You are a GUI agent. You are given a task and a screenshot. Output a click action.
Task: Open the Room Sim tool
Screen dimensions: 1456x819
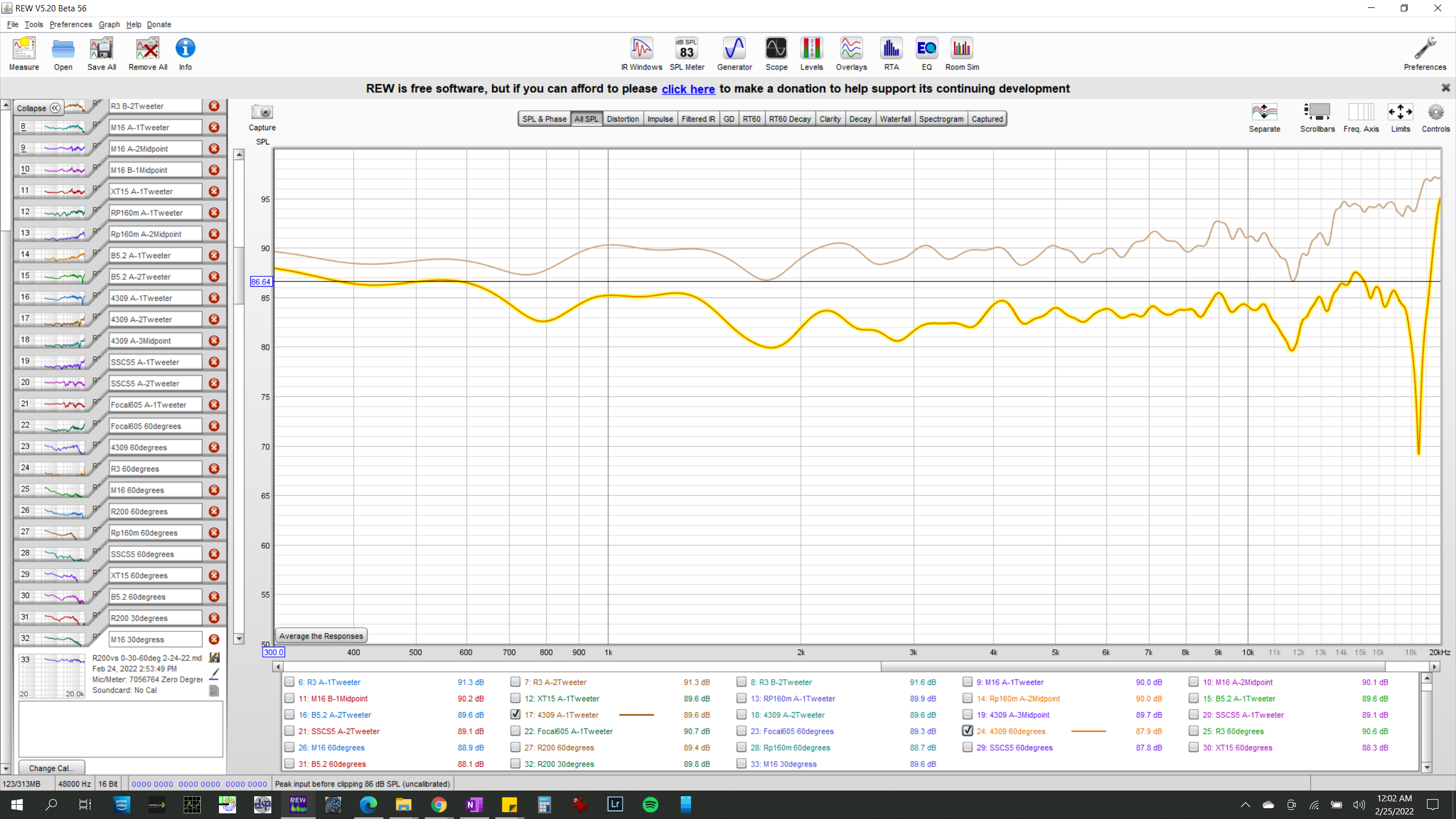962,54
